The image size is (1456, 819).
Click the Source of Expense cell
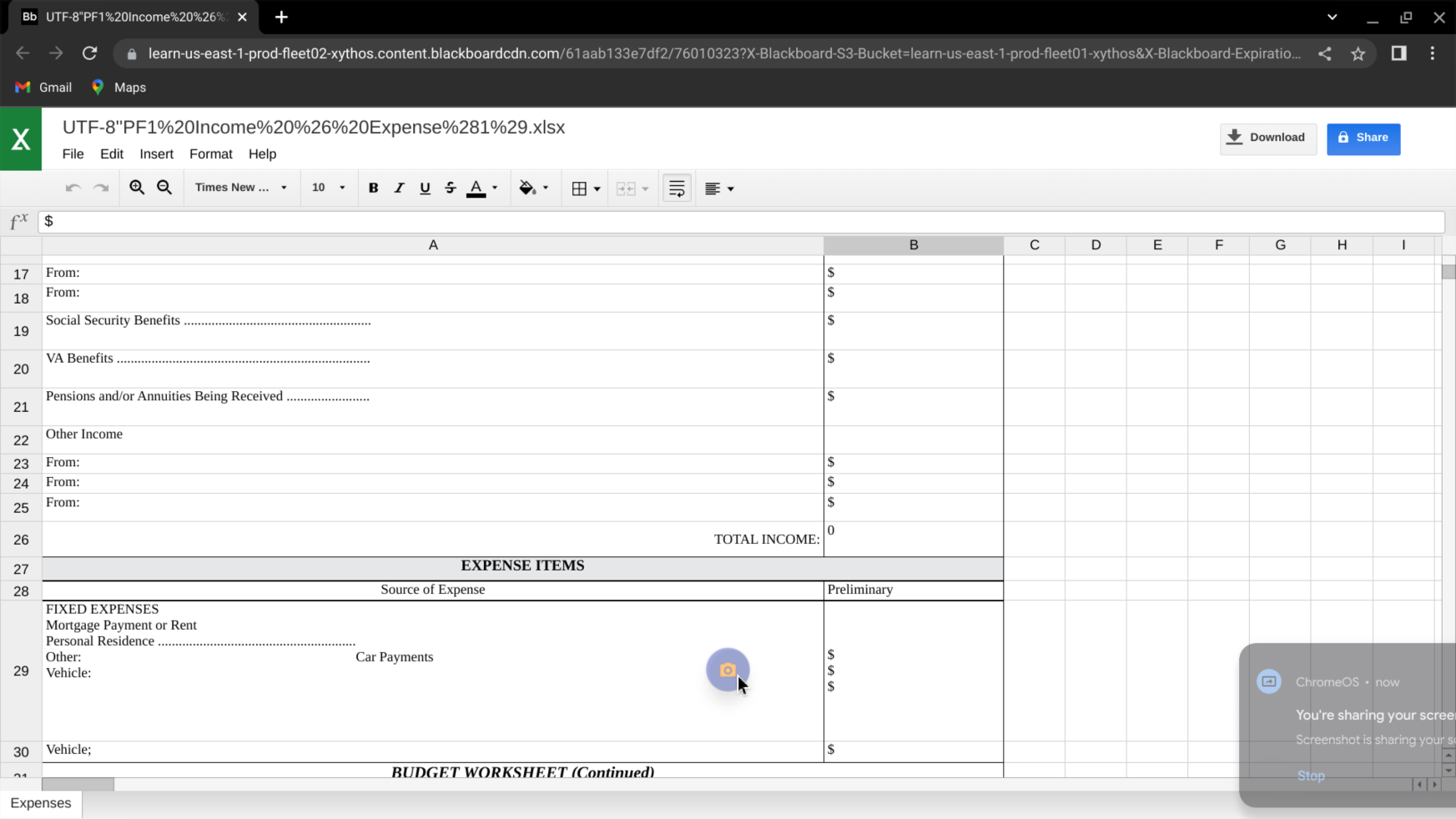433,590
